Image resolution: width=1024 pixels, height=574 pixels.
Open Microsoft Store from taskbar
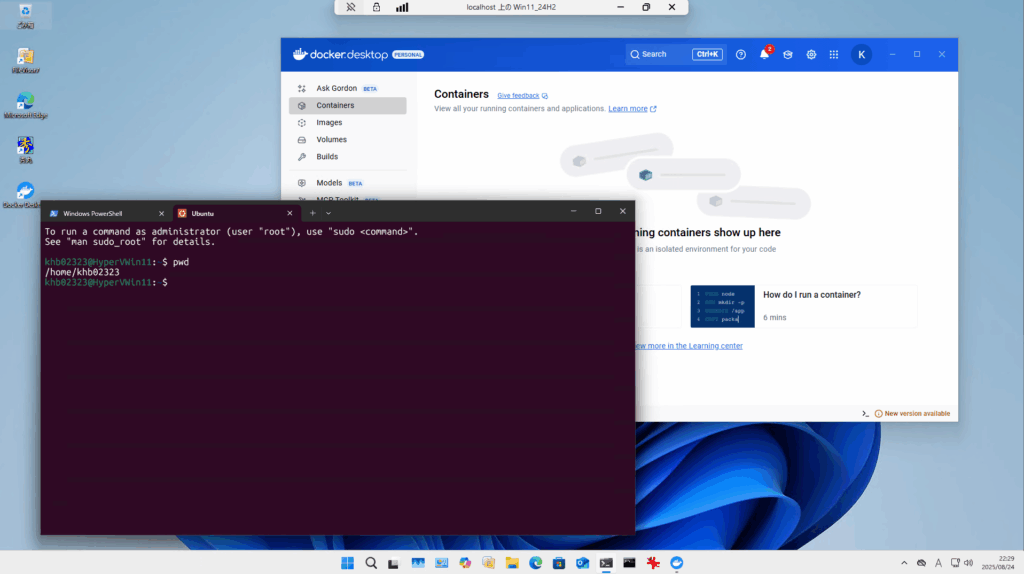pyautogui.click(x=559, y=563)
